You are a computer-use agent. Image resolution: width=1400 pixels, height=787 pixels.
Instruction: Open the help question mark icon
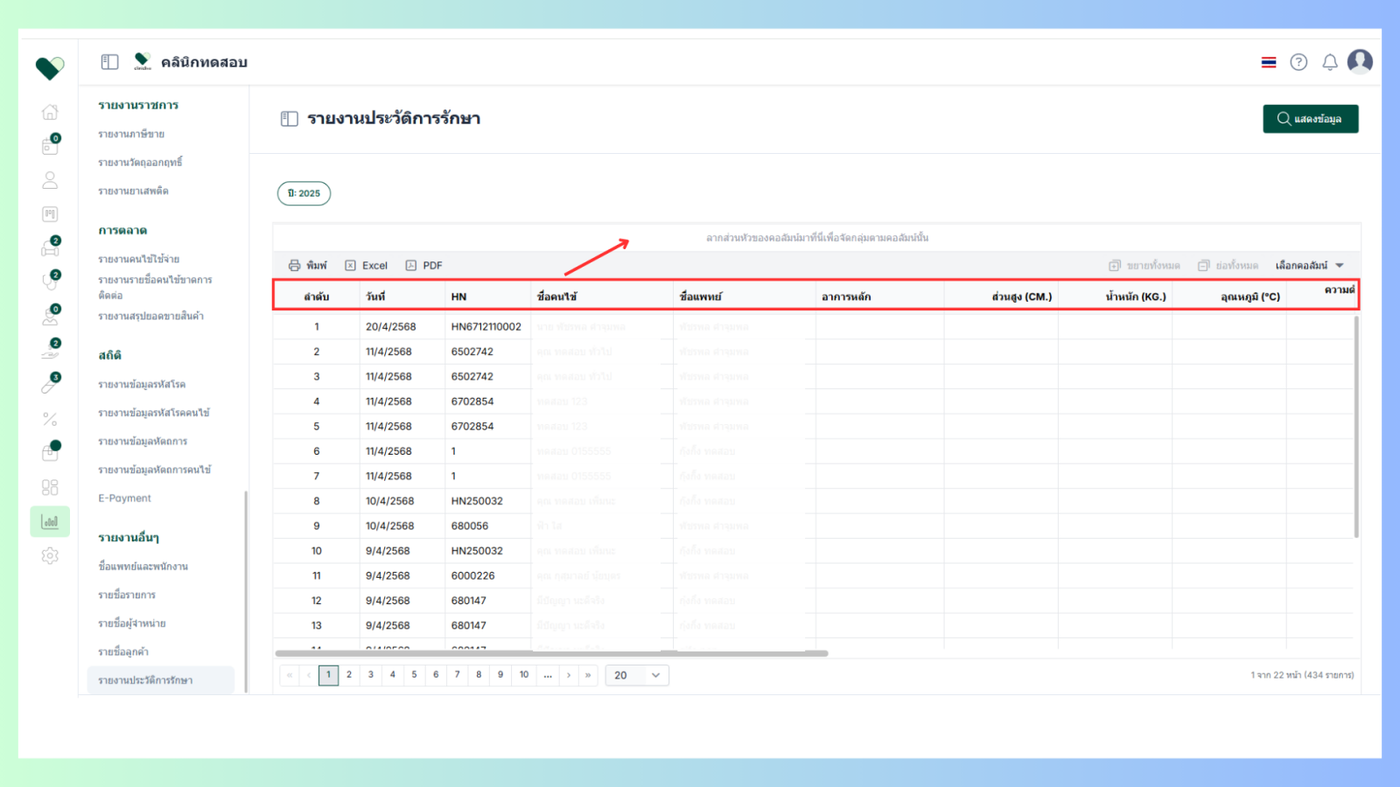tap(1298, 62)
